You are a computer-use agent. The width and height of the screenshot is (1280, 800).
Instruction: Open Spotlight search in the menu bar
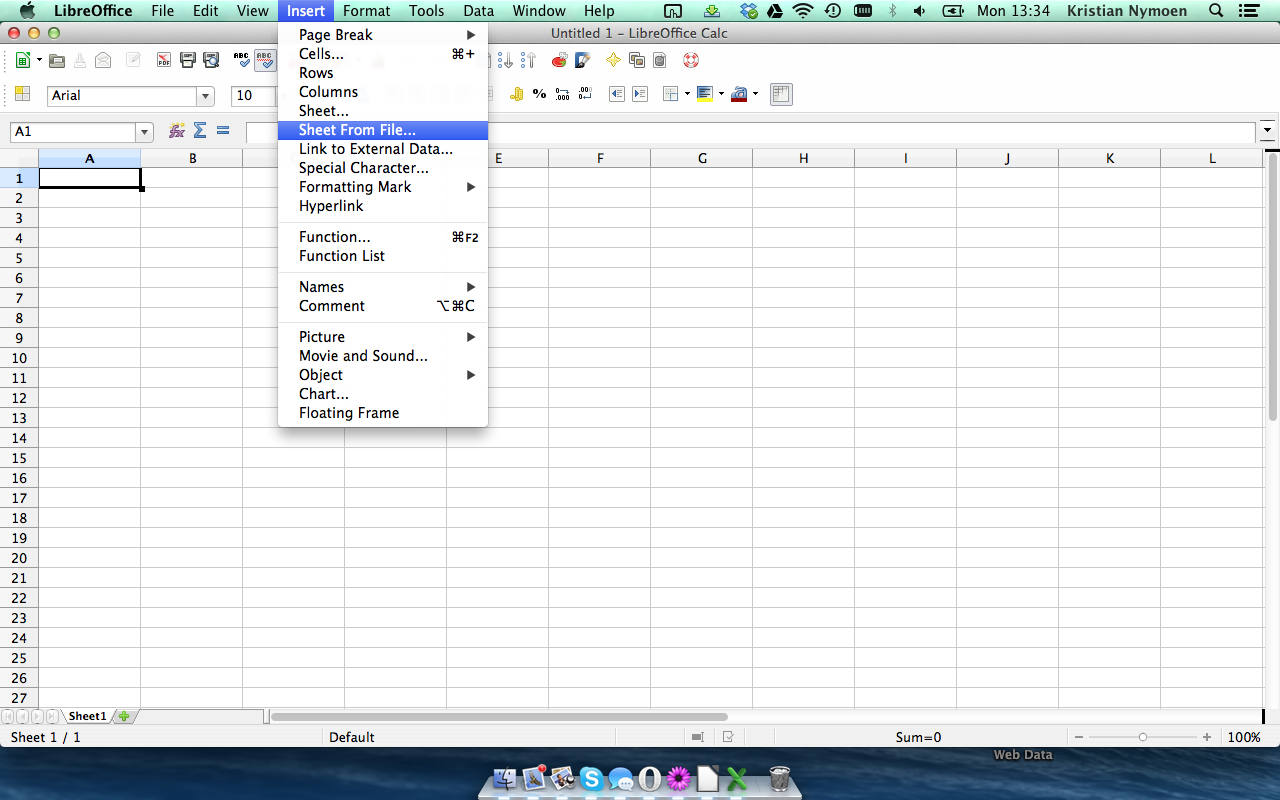point(1216,11)
